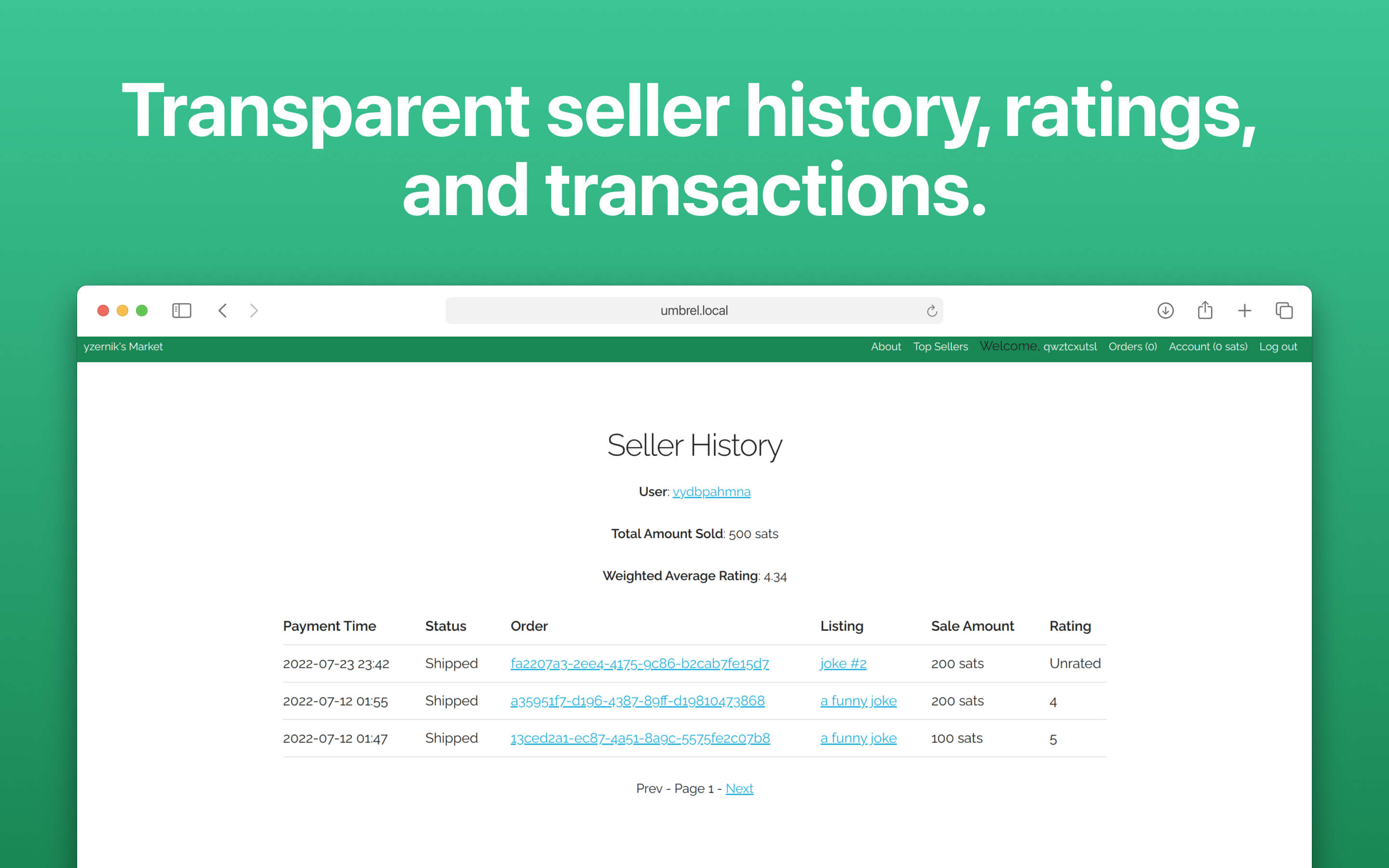Viewport: 1389px width, 868px height.
Task: Click the share icon in toolbar
Action: [x=1205, y=311]
